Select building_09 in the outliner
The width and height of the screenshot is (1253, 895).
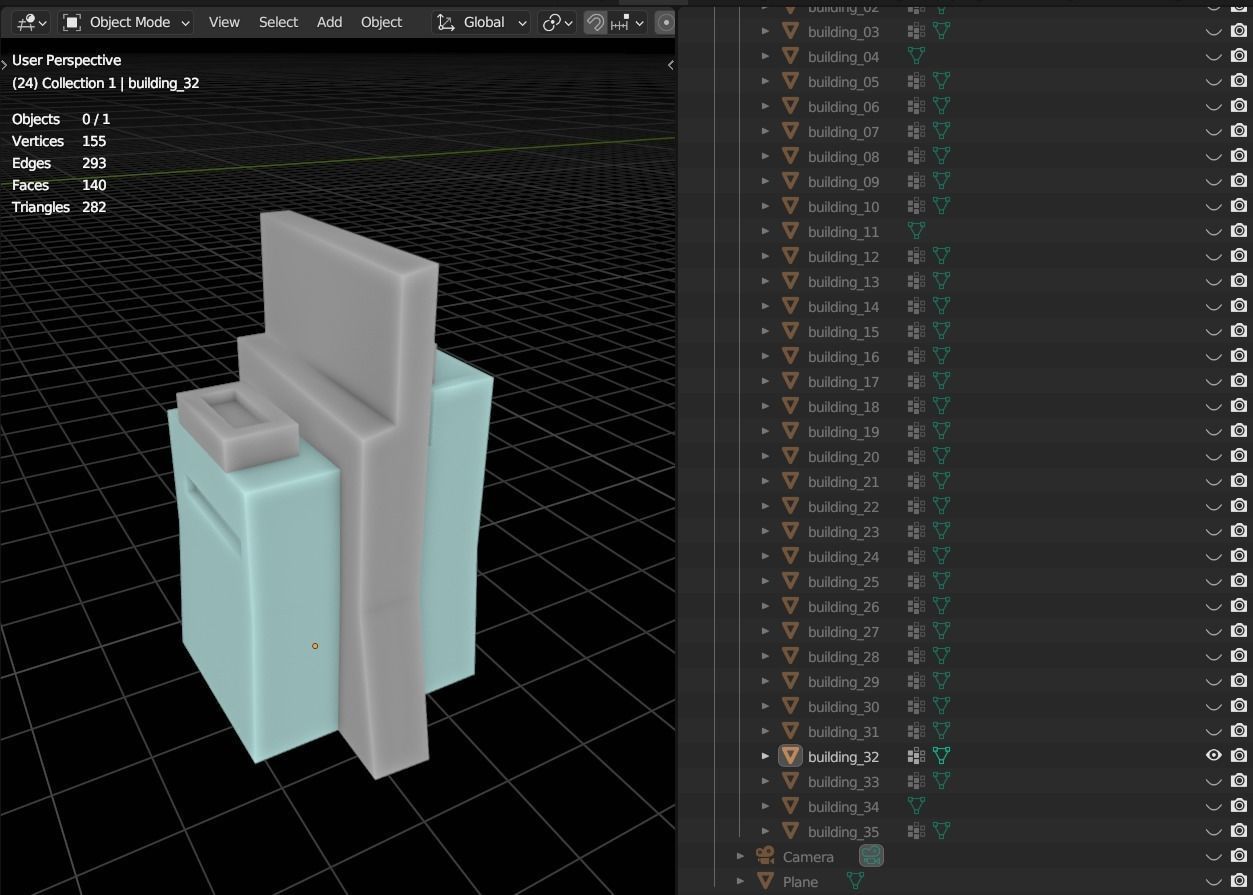click(x=843, y=181)
